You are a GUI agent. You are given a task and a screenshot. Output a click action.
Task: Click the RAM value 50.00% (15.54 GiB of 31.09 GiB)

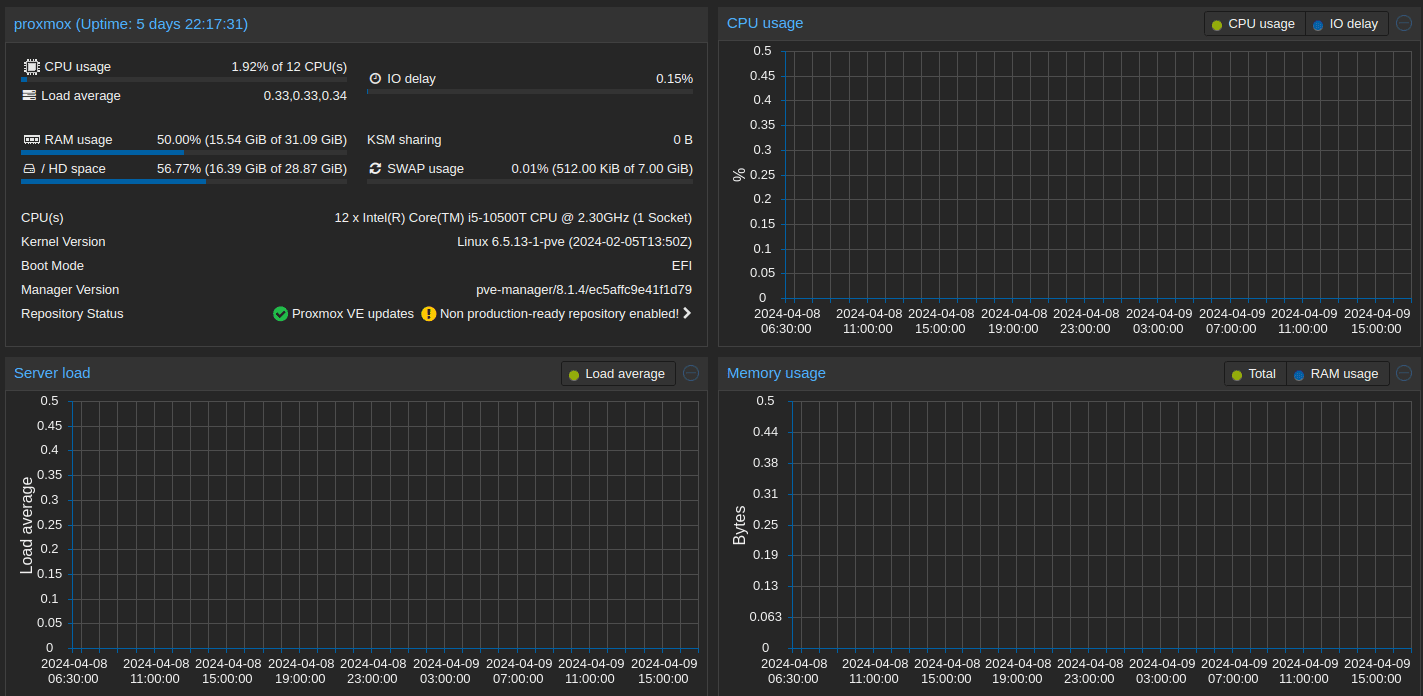252,140
